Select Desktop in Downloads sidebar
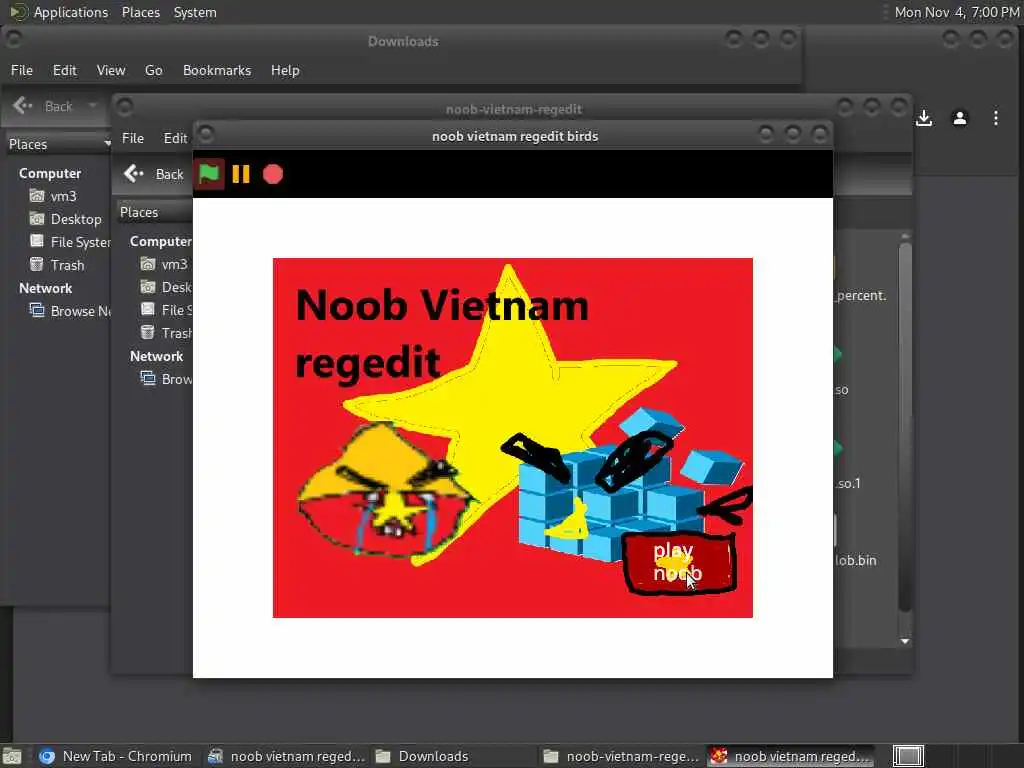The image size is (1024, 768). pyautogui.click(x=65, y=219)
